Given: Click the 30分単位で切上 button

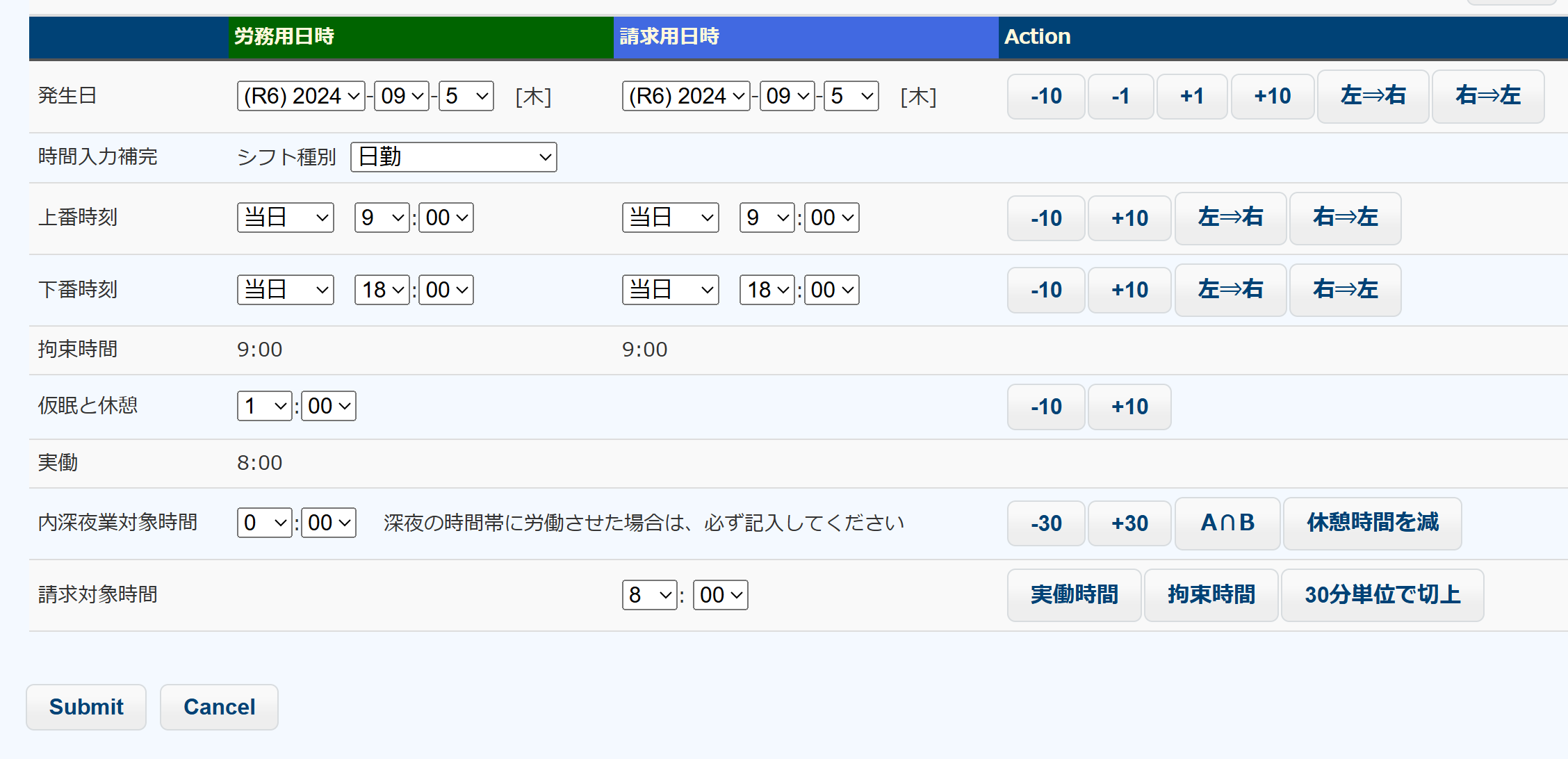Looking at the screenshot, I should [x=1382, y=595].
